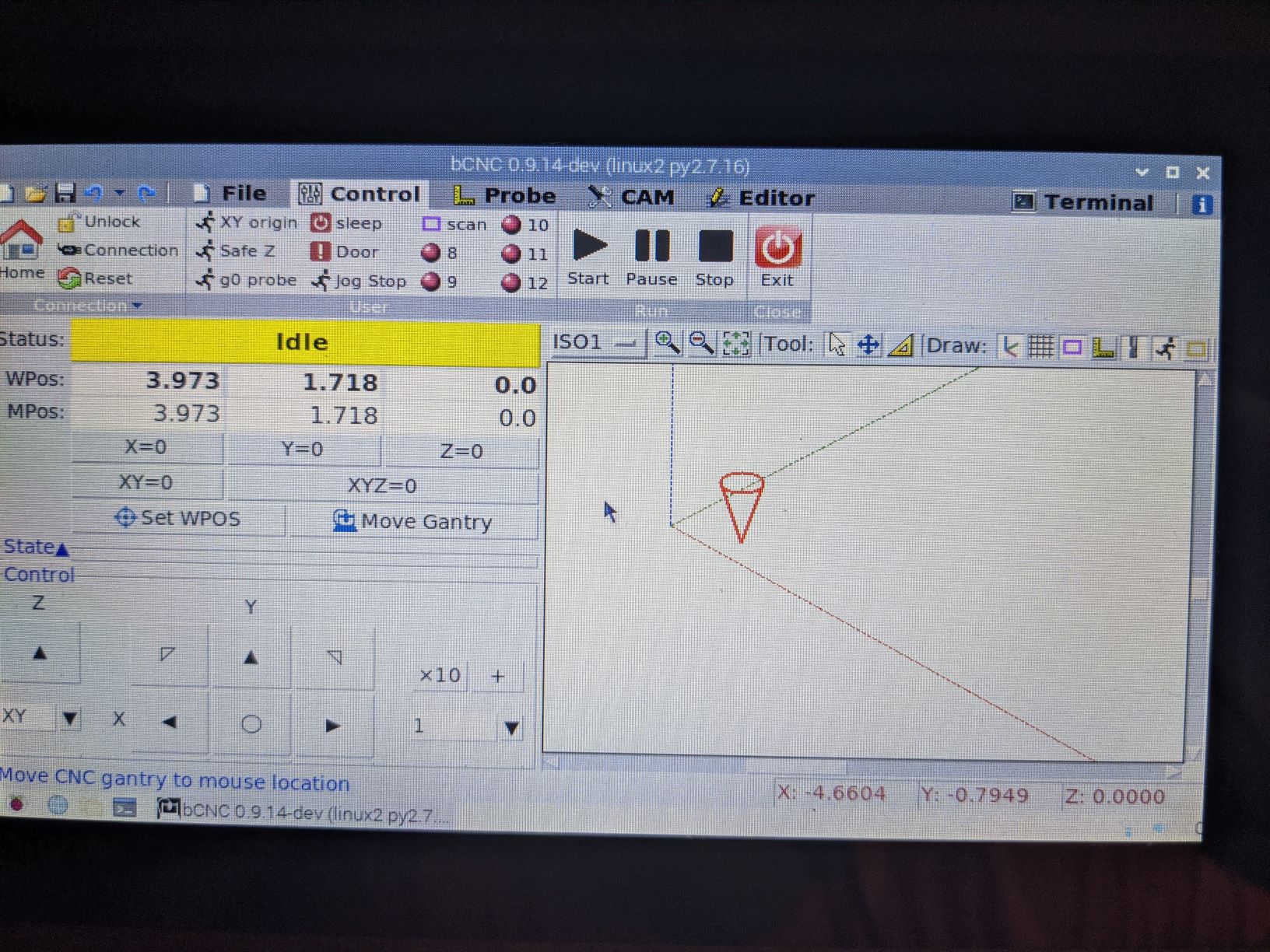Open the blue info icon

click(x=1202, y=205)
